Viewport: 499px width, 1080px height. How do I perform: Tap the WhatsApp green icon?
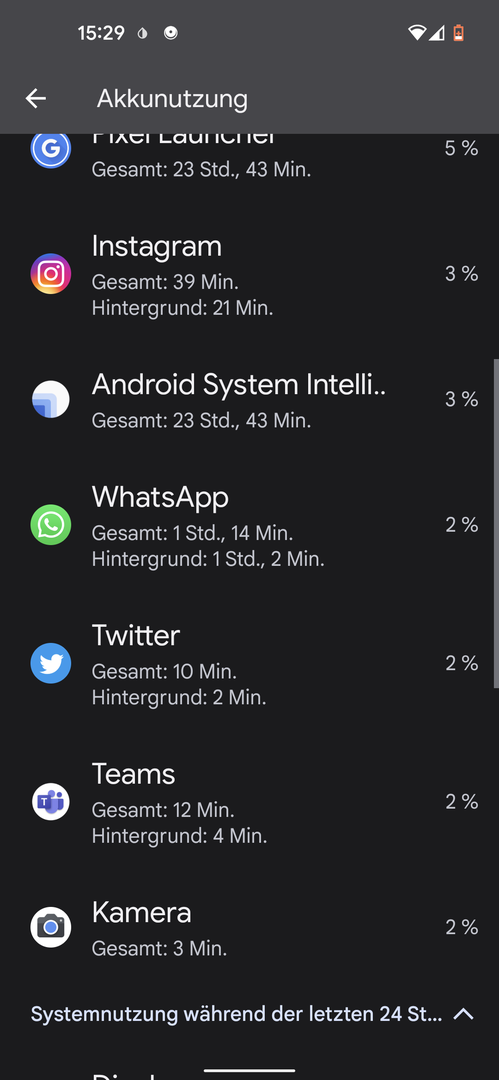pyautogui.click(x=51, y=525)
